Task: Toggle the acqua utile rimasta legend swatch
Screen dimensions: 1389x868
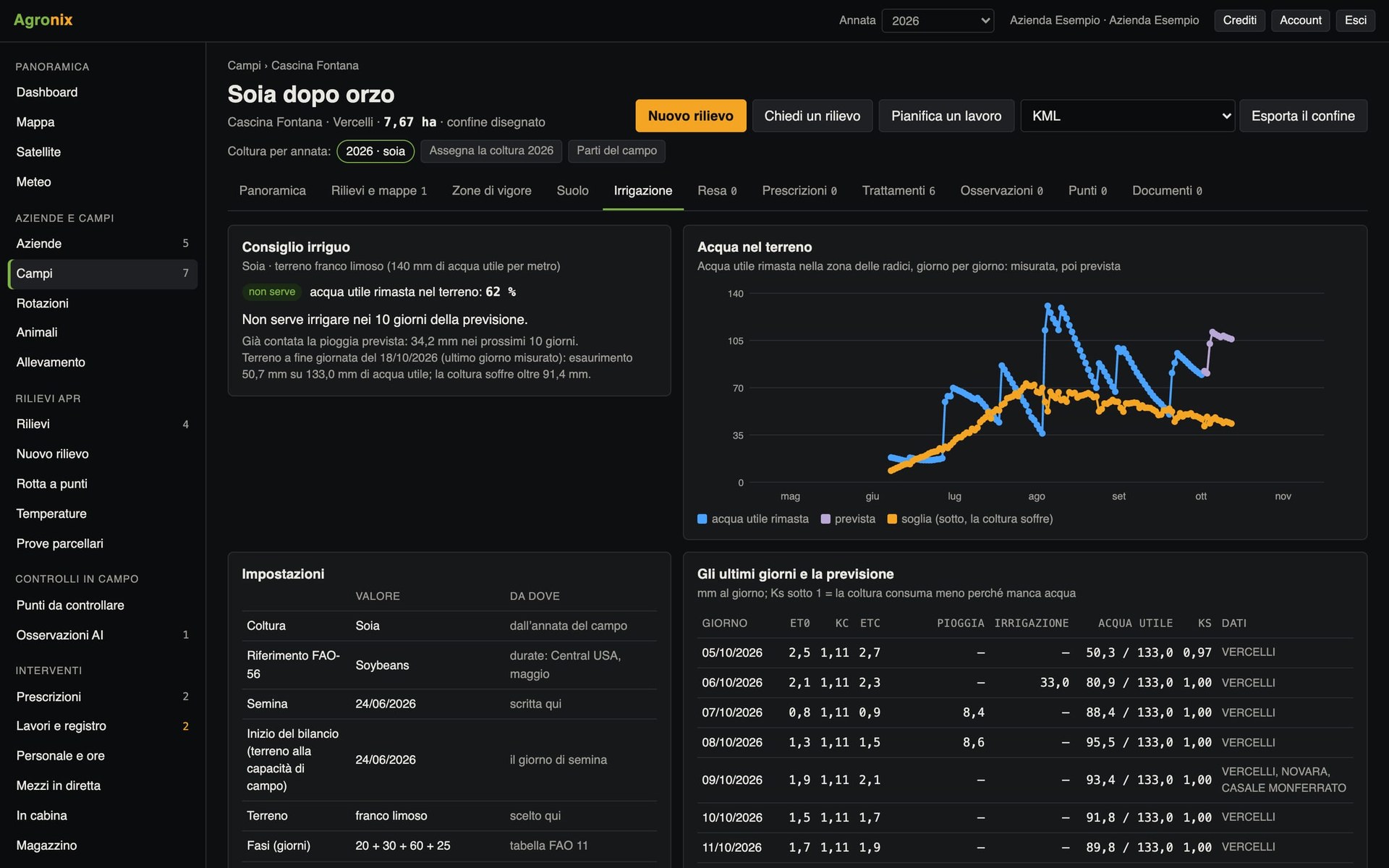Action: (x=702, y=519)
